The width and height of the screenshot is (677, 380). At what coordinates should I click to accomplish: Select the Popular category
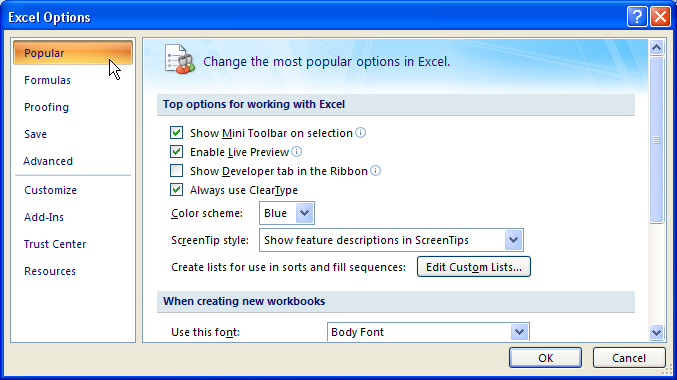[73, 53]
